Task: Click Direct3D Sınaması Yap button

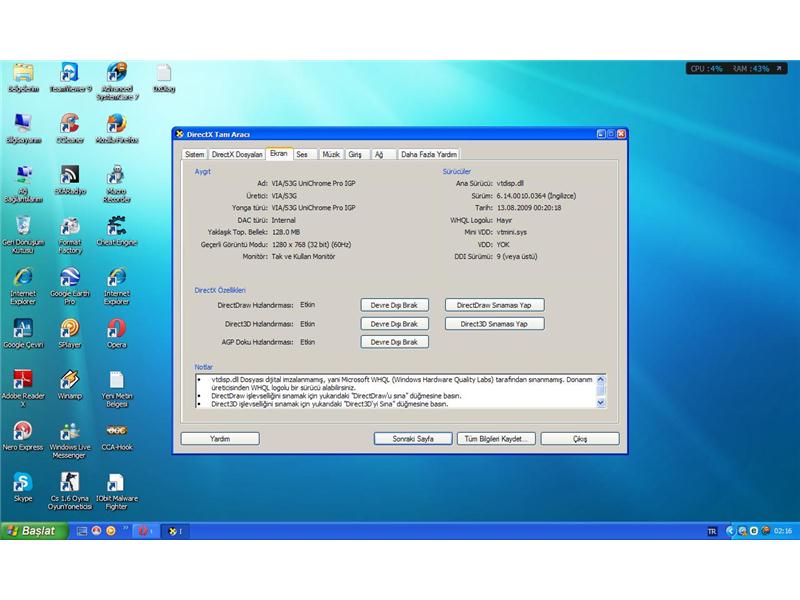Action: [494, 324]
